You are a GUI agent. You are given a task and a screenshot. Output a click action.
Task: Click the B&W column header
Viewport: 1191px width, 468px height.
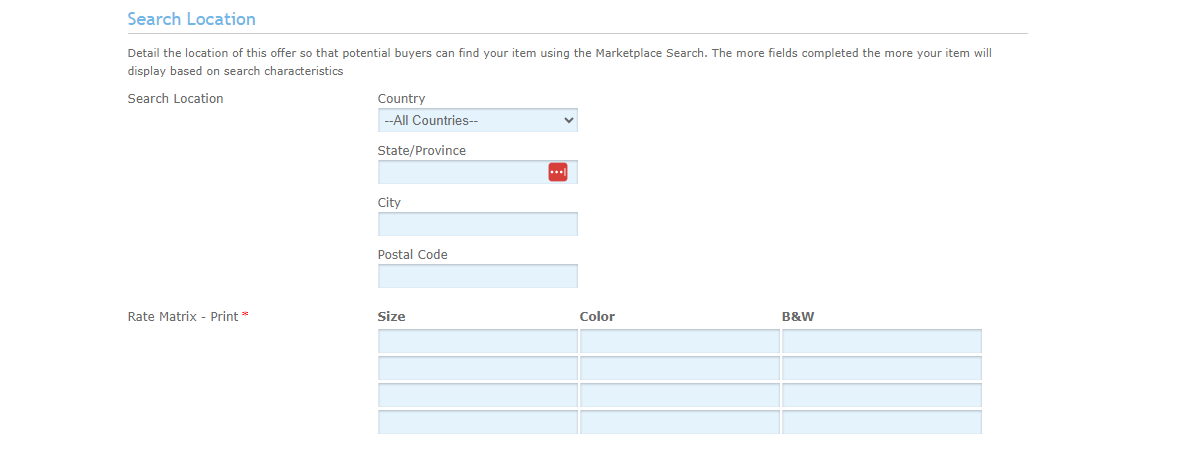[798, 317]
